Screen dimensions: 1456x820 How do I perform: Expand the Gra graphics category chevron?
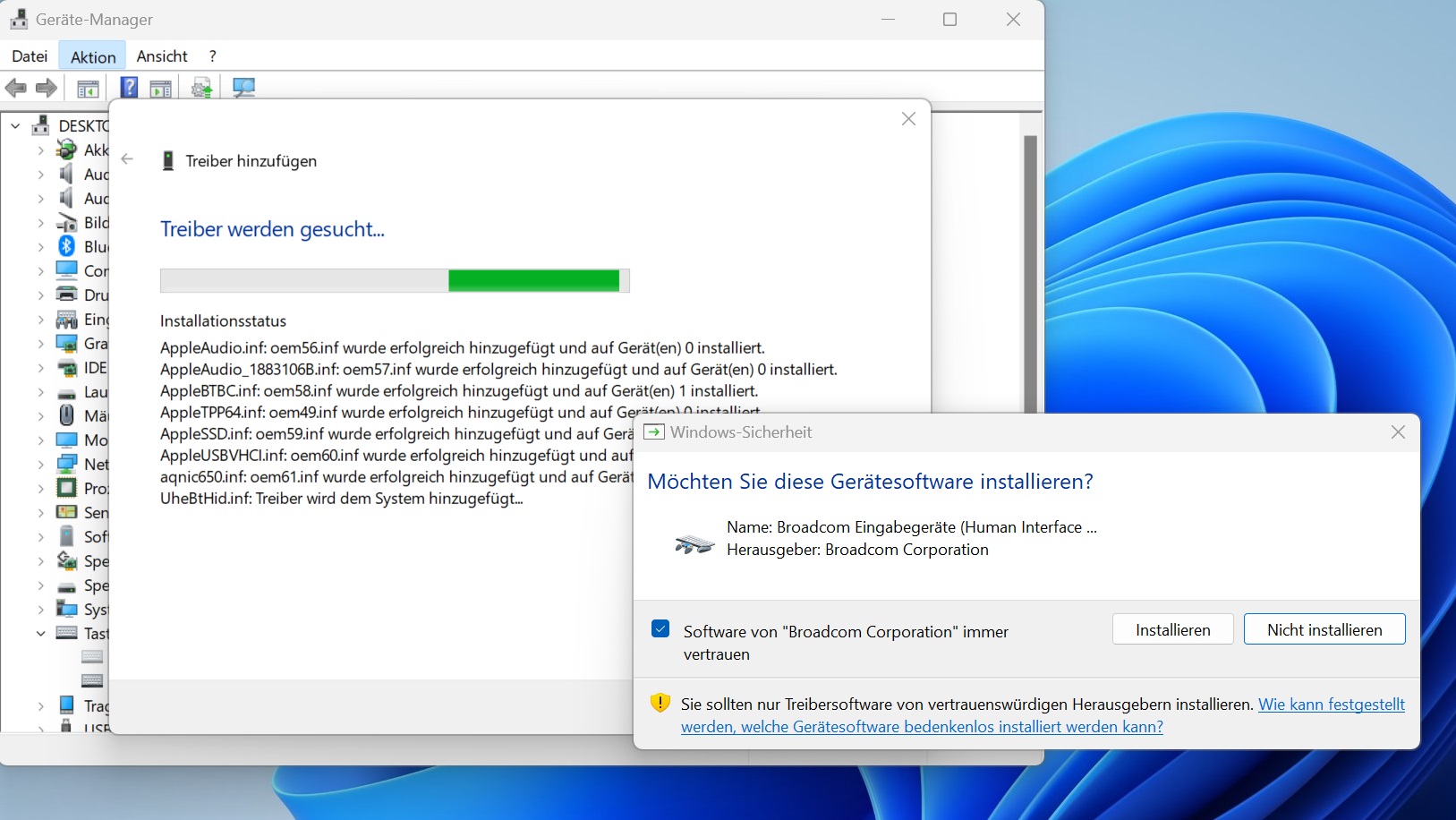tap(40, 344)
